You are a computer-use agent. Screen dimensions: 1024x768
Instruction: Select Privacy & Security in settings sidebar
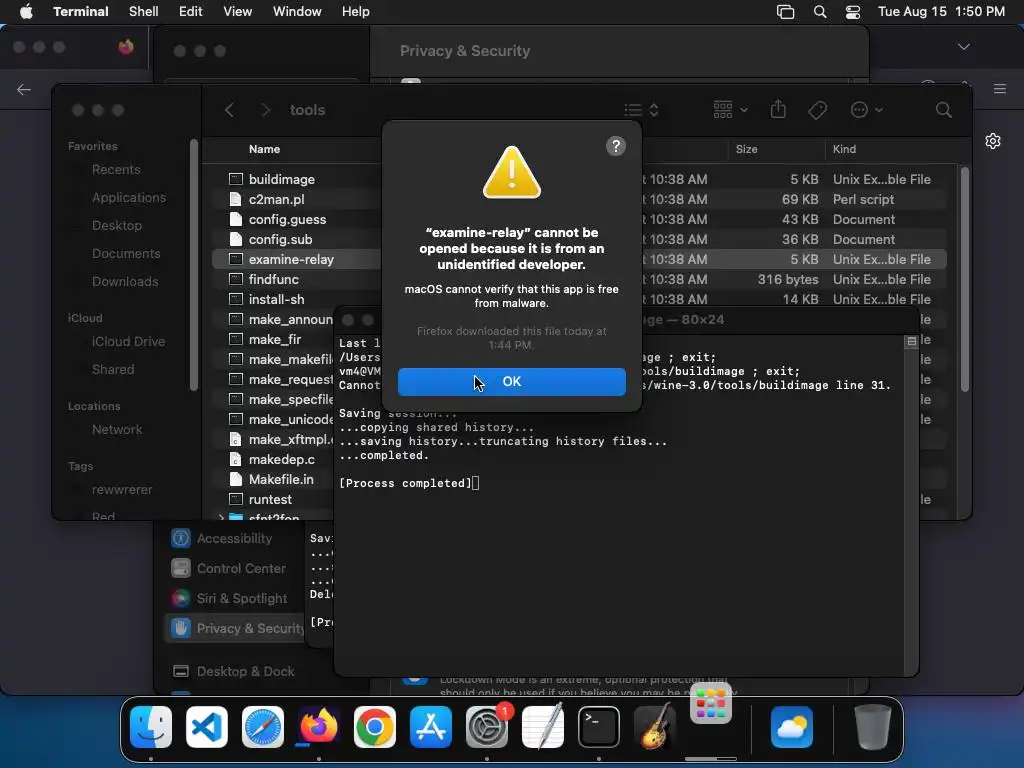click(235, 629)
